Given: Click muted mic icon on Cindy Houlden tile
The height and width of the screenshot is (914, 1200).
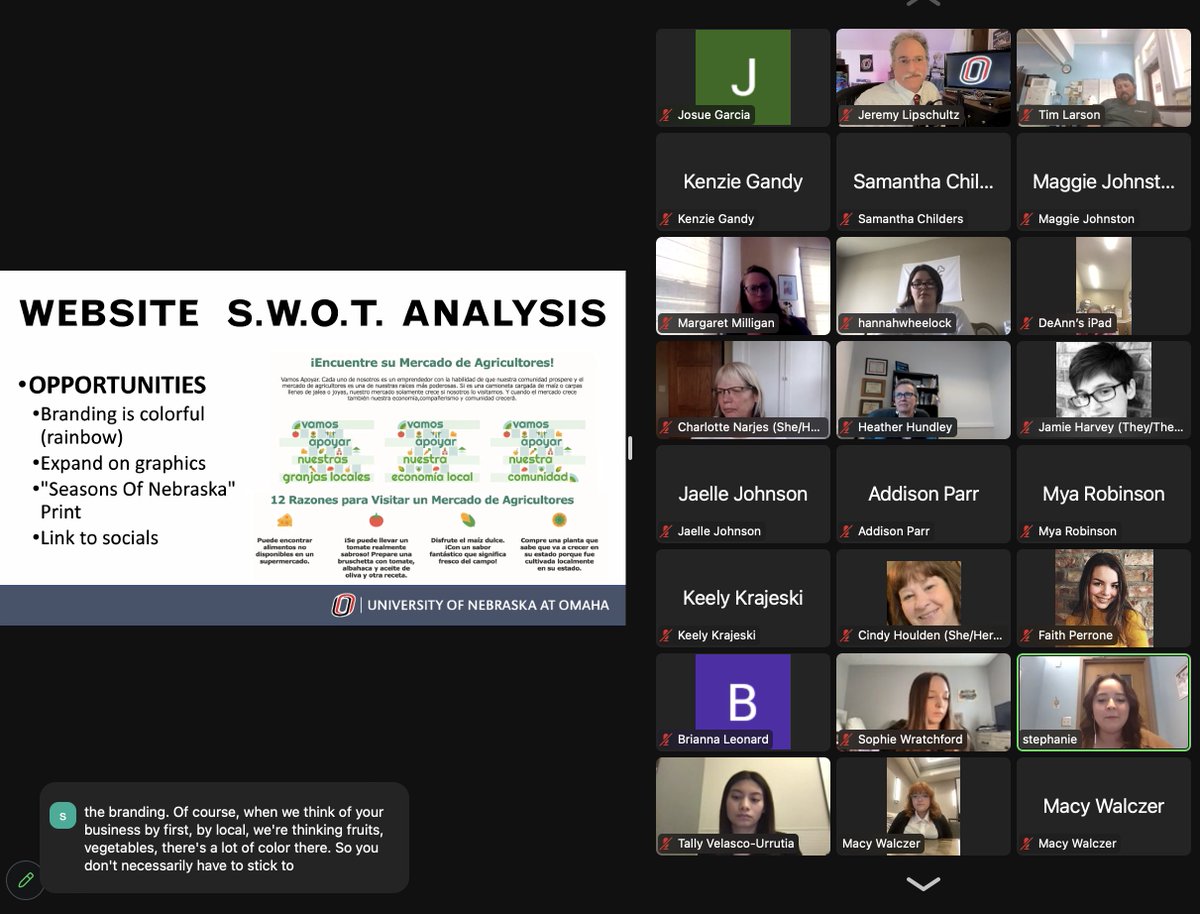Looking at the screenshot, I should [846, 635].
